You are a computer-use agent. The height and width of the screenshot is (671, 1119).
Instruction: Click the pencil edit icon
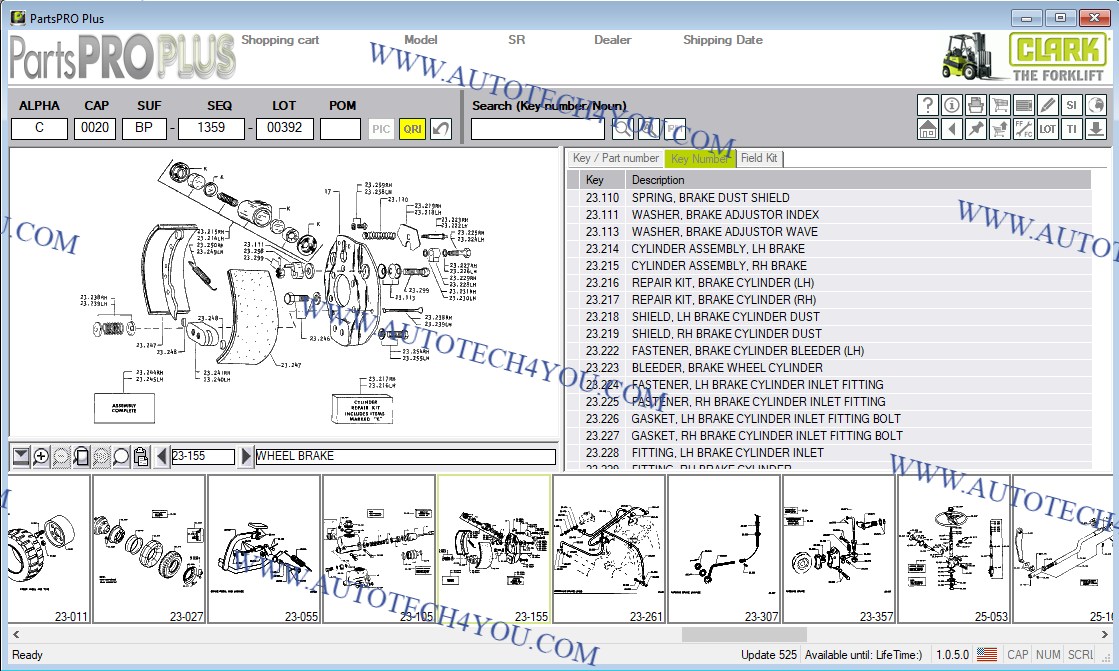pyautogui.click(x=1047, y=105)
